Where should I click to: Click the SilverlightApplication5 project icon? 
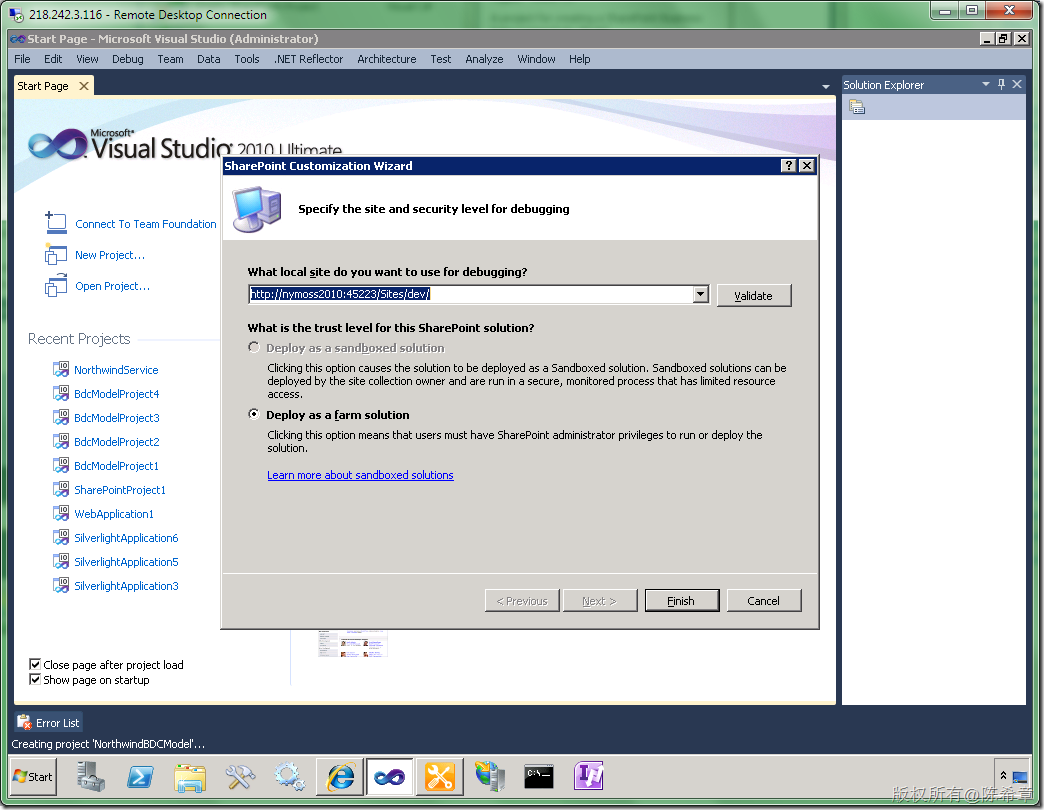[x=61, y=561]
